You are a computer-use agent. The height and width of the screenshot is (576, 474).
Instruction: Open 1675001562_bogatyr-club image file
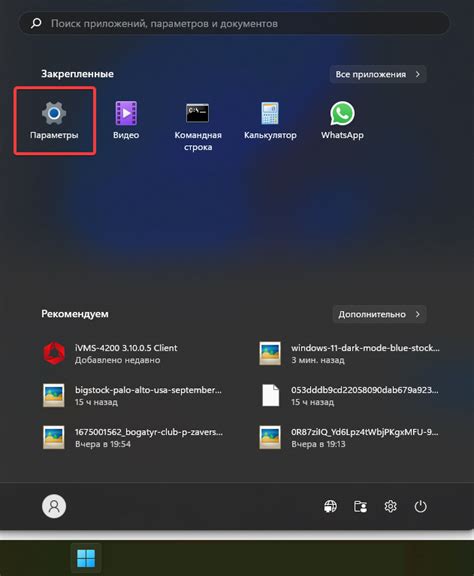[133, 437]
